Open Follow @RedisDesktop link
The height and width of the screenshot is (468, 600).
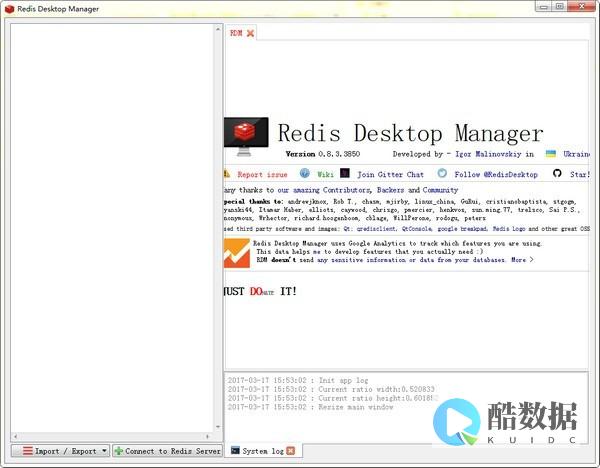pyautogui.click(x=496, y=174)
